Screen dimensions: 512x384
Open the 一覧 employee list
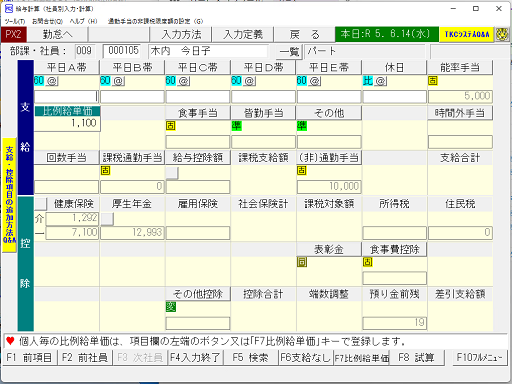click(289, 52)
